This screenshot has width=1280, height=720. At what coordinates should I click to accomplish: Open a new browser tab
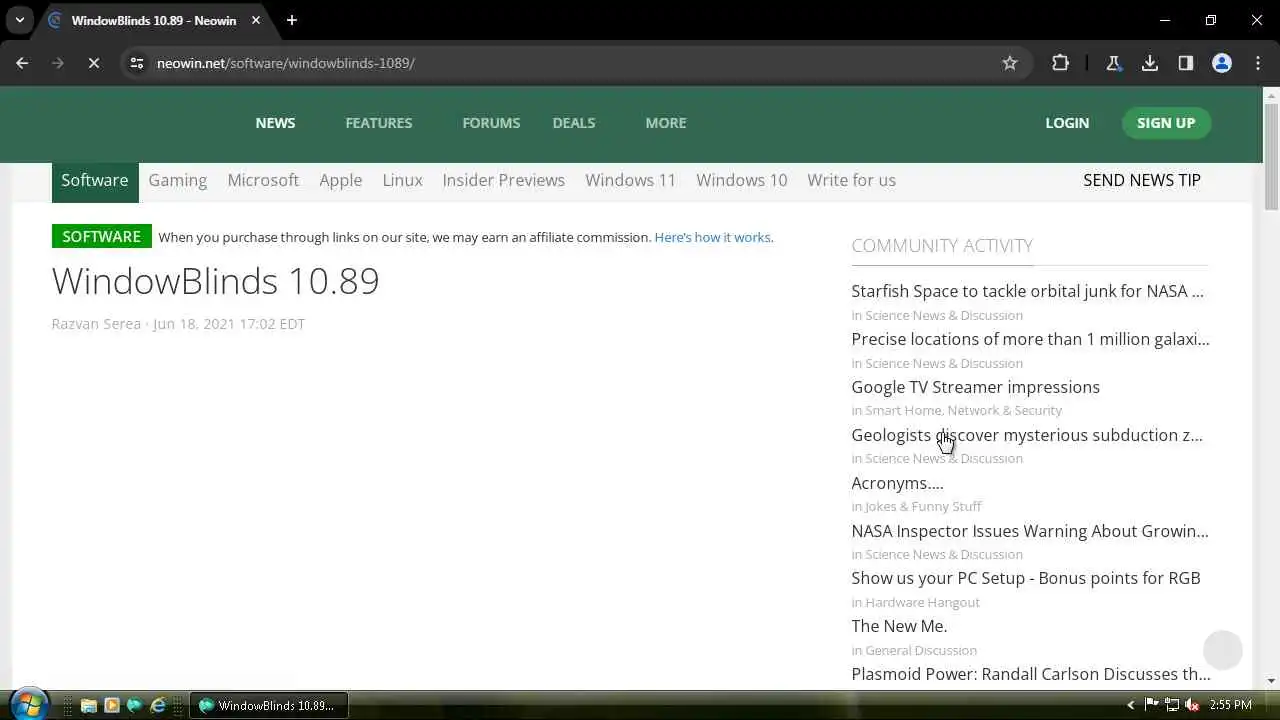click(292, 20)
